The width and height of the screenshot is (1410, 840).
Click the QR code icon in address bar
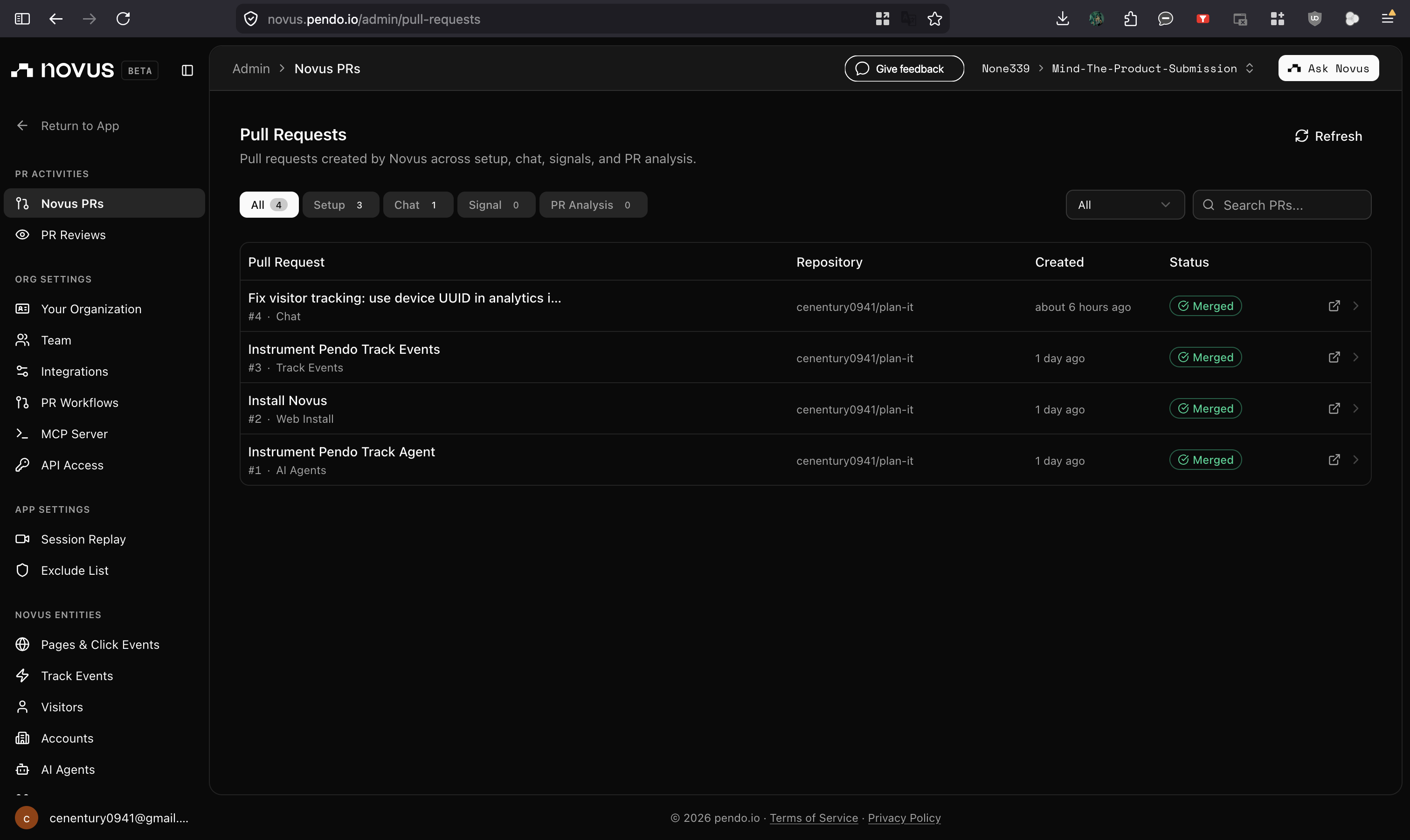(883, 19)
